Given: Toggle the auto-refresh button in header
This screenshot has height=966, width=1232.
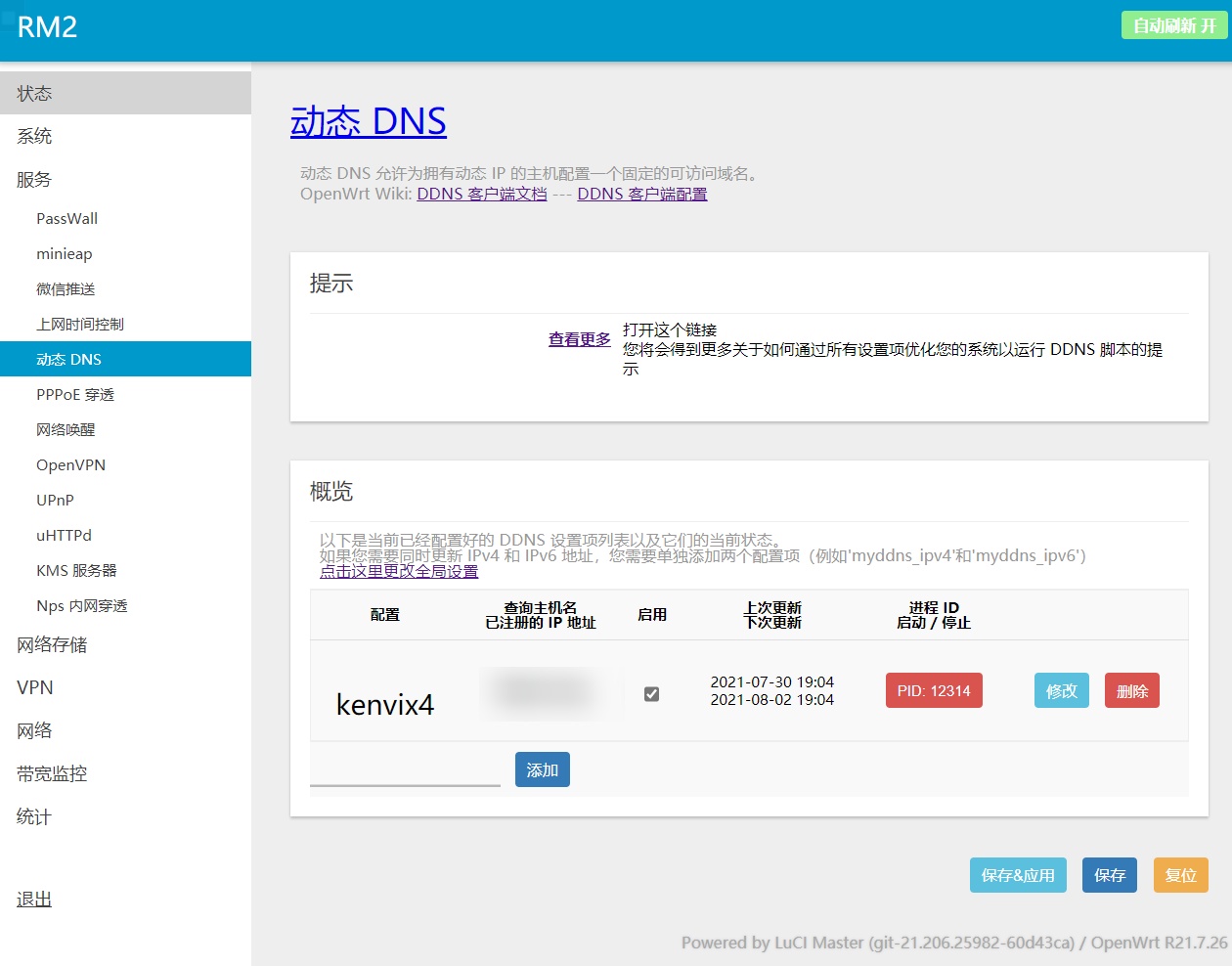Looking at the screenshot, I should point(1173,25).
